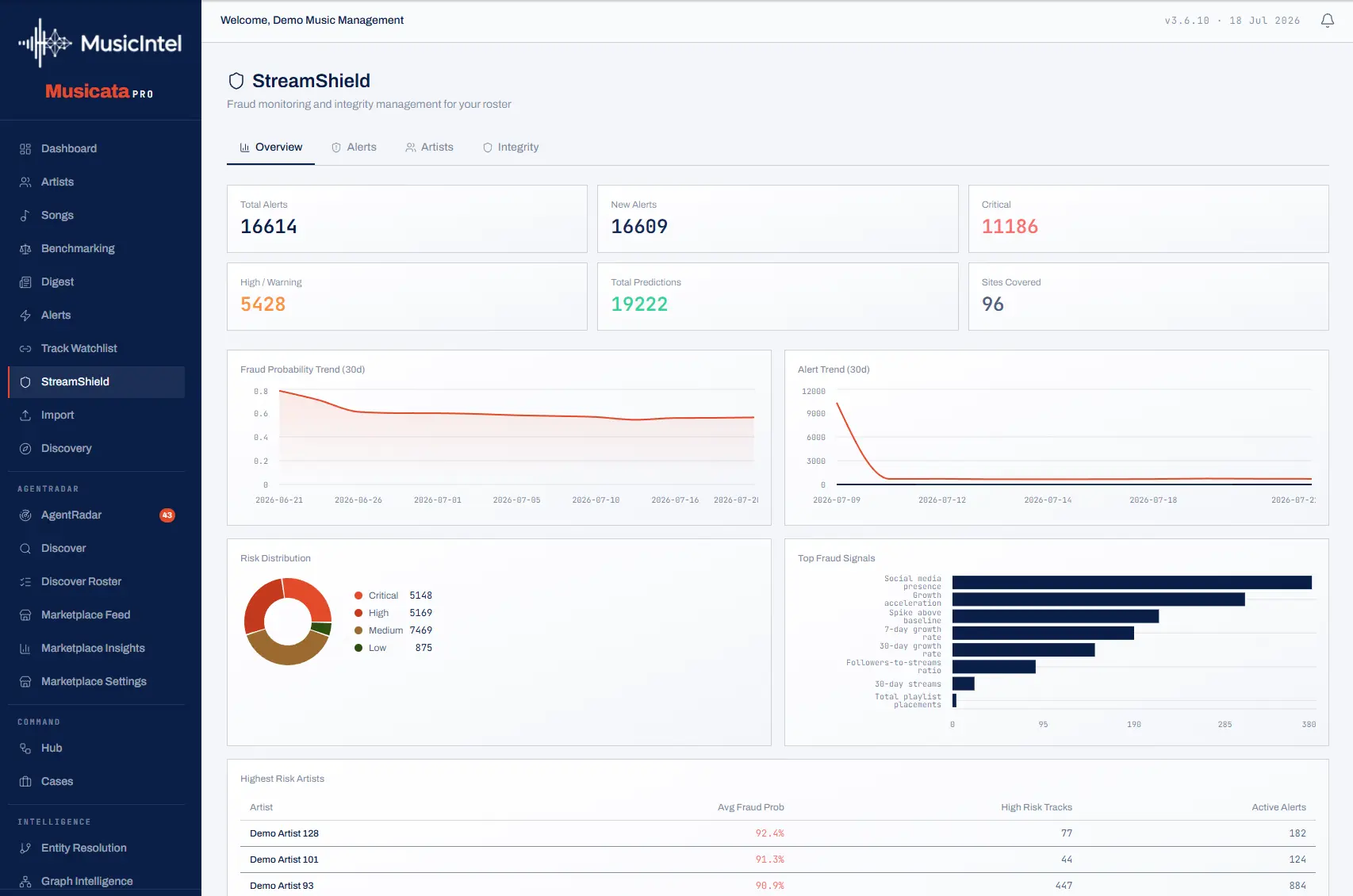The image size is (1353, 896).
Task: Click the Artists sidebar icon
Action: tap(25, 182)
